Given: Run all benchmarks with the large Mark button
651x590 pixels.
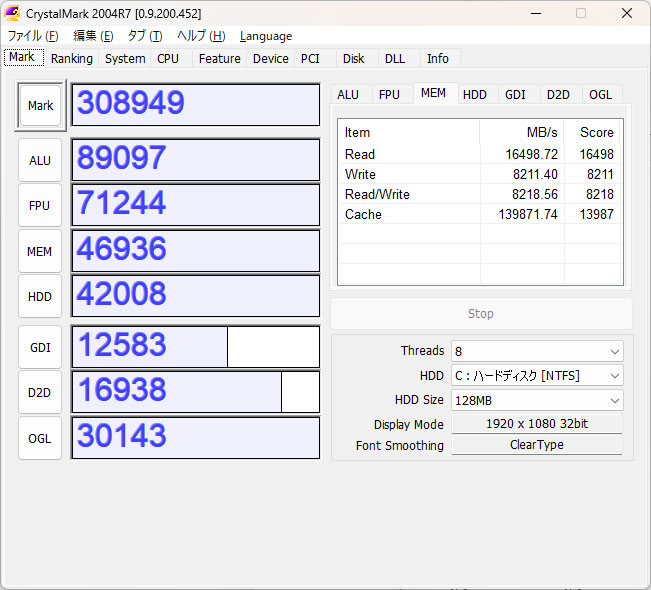Looking at the screenshot, I should 40,105.
